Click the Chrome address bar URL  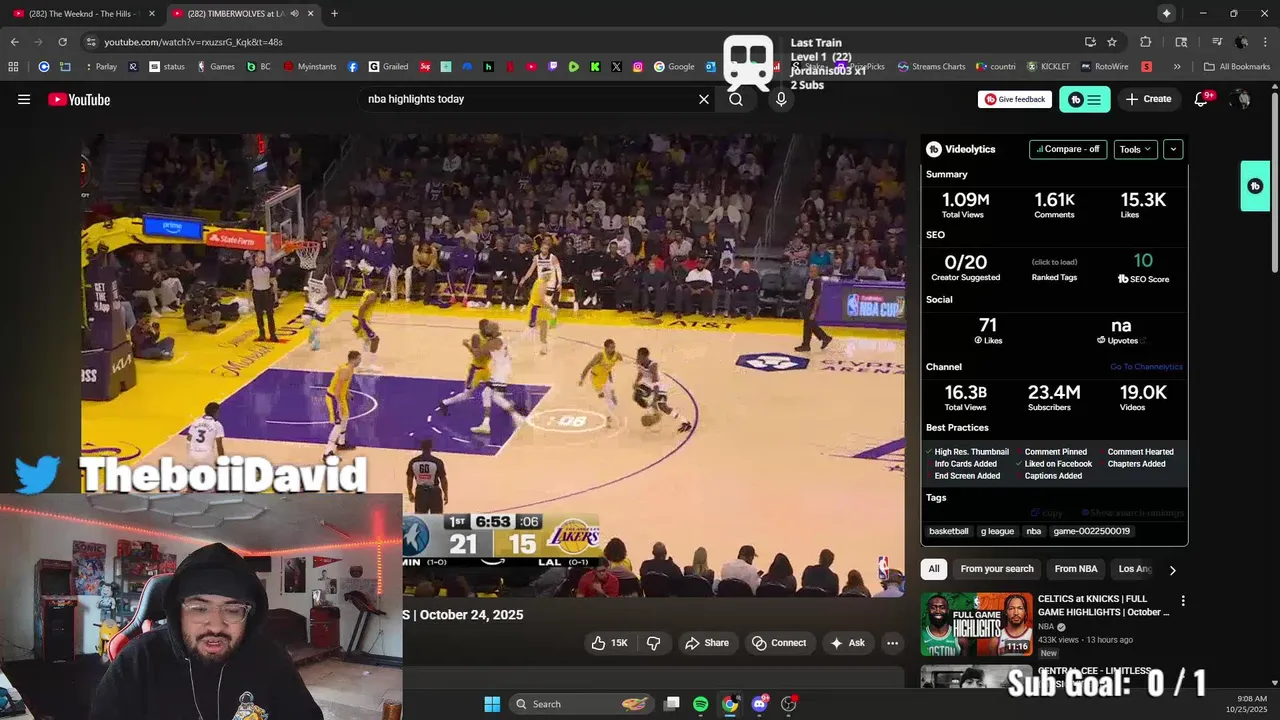tap(193, 42)
